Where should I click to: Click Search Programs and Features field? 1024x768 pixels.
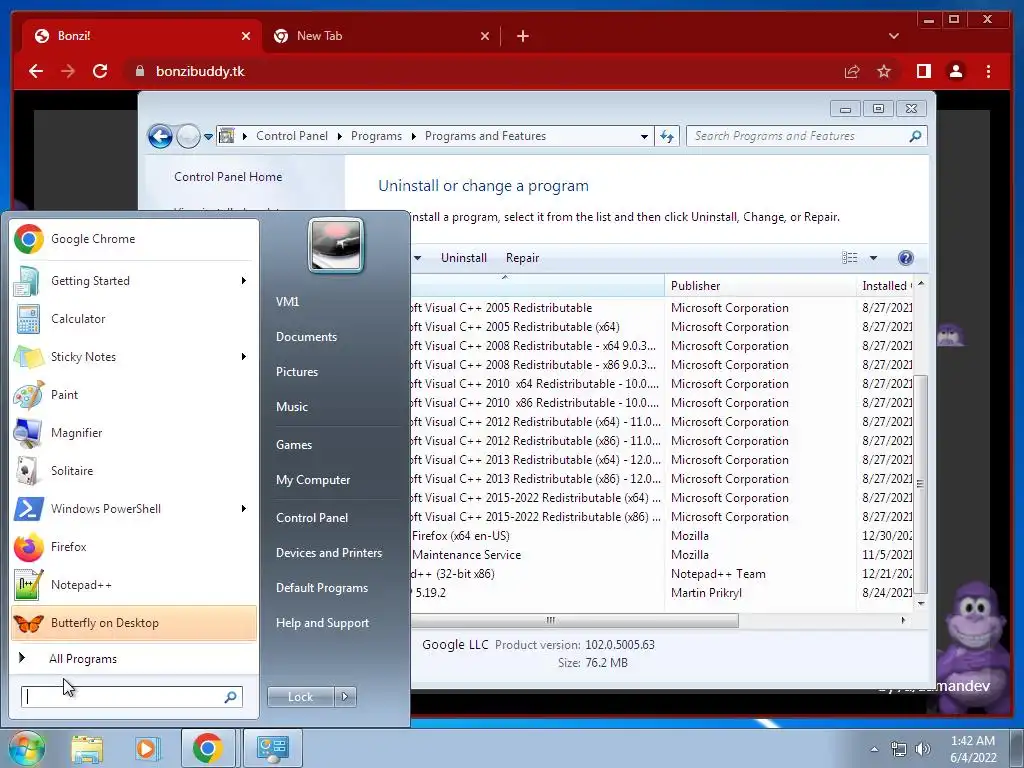click(807, 136)
